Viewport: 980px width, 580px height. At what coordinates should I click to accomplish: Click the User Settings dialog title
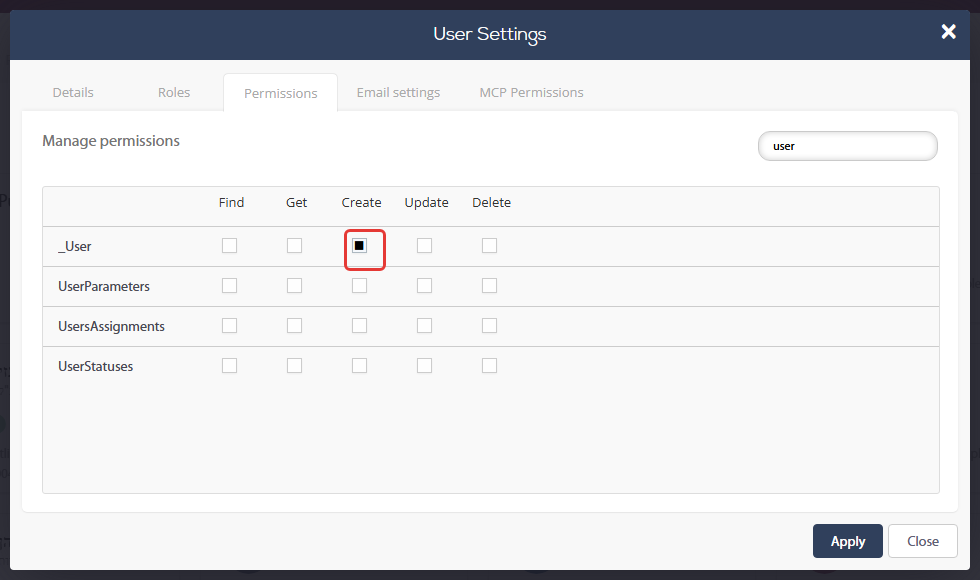click(x=489, y=34)
